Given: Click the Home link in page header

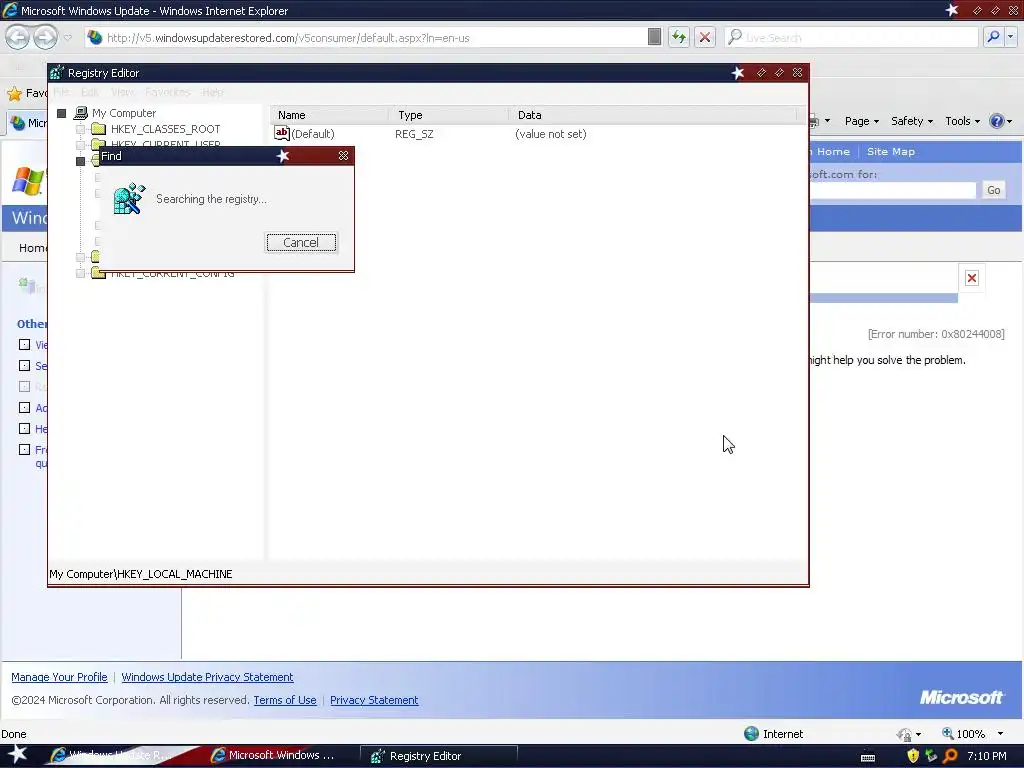Looking at the screenshot, I should click(x=833, y=152).
